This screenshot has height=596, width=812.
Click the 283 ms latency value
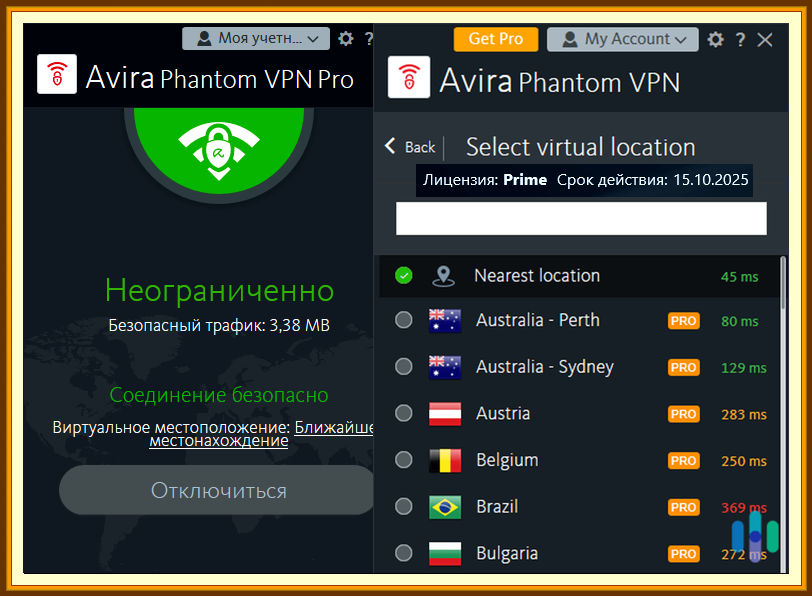pyautogui.click(x=744, y=415)
